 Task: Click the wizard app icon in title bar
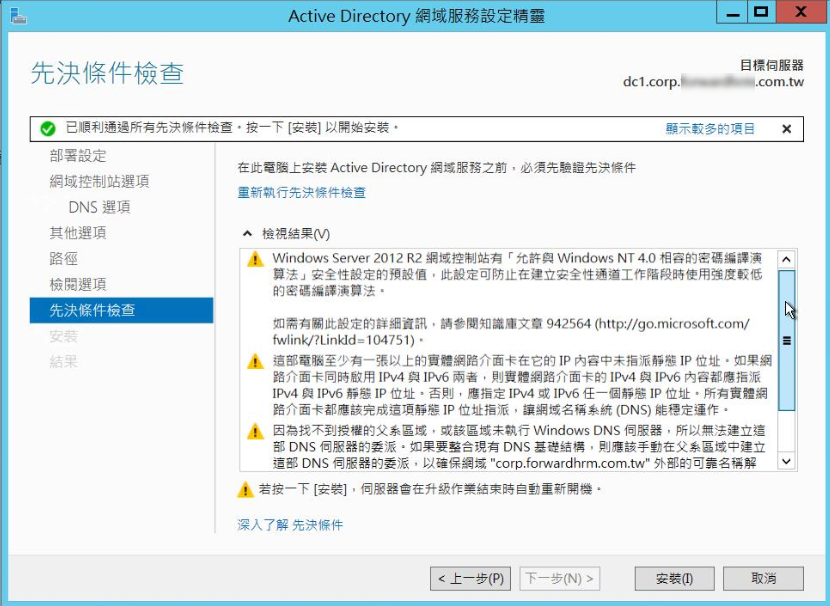[x=17, y=16]
